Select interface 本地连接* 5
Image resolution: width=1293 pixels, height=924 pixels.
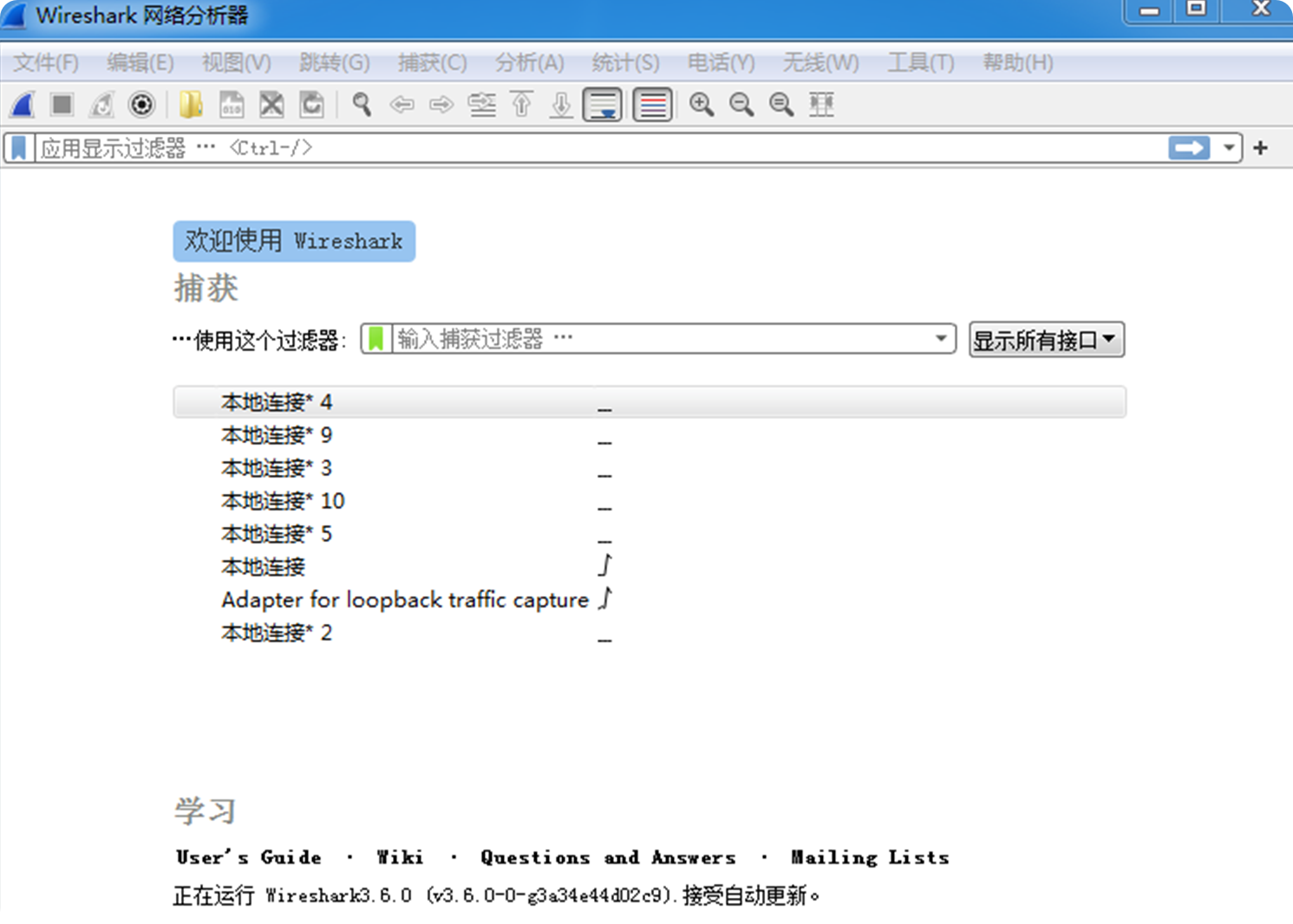pyautogui.click(x=650, y=534)
